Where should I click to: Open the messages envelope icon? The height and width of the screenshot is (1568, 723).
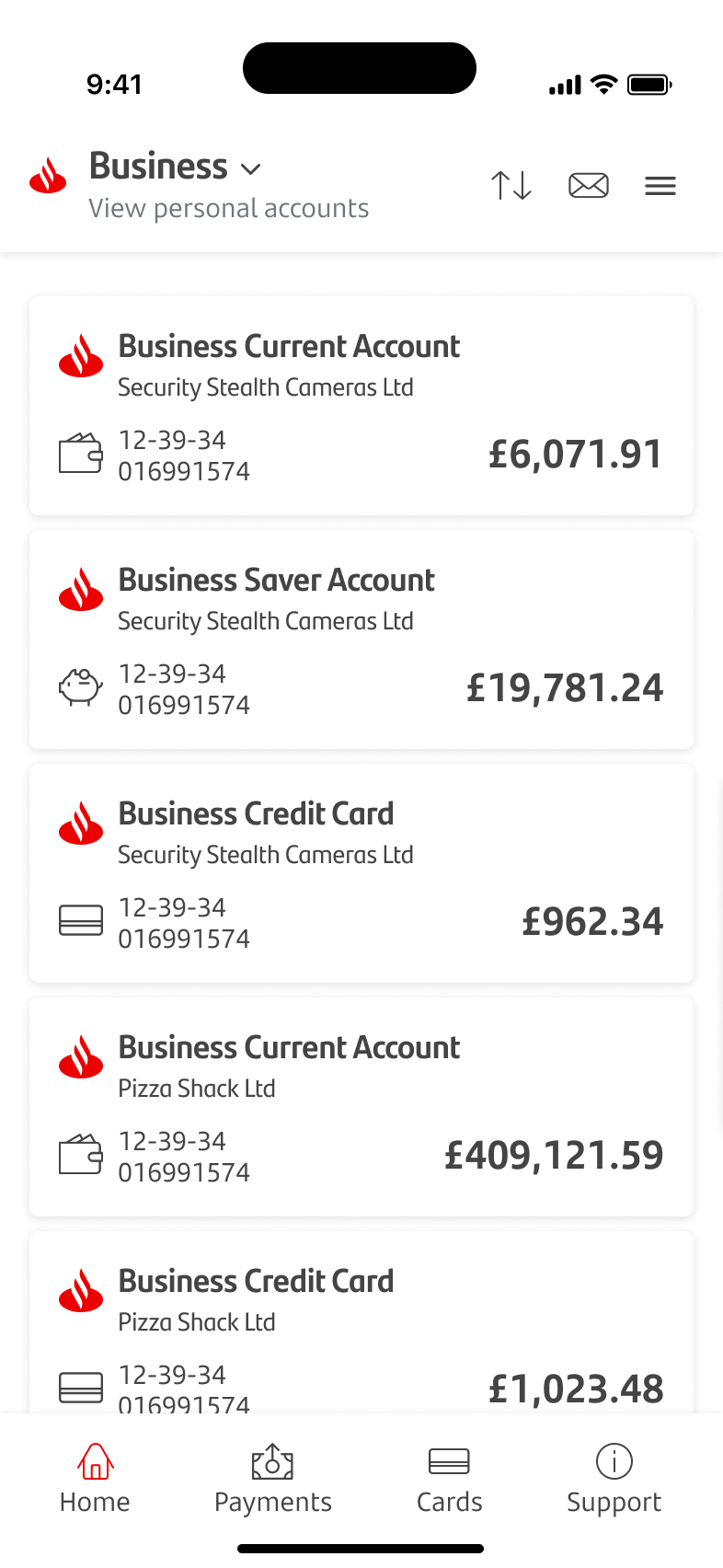pos(588,186)
